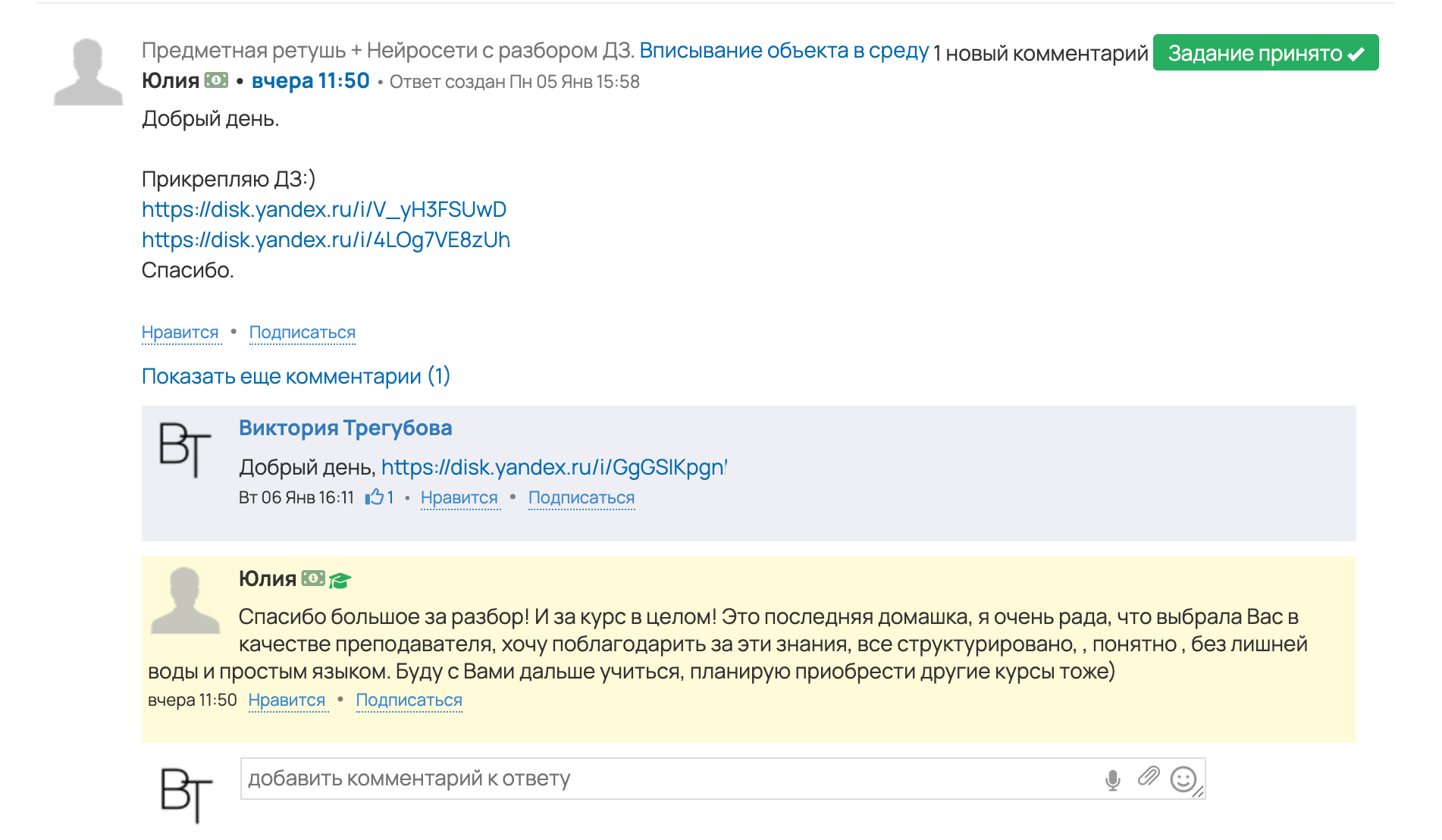This screenshot has height=840, width=1442.
Task: Record a voice message with the microphone icon
Action: pyautogui.click(x=1112, y=778)
